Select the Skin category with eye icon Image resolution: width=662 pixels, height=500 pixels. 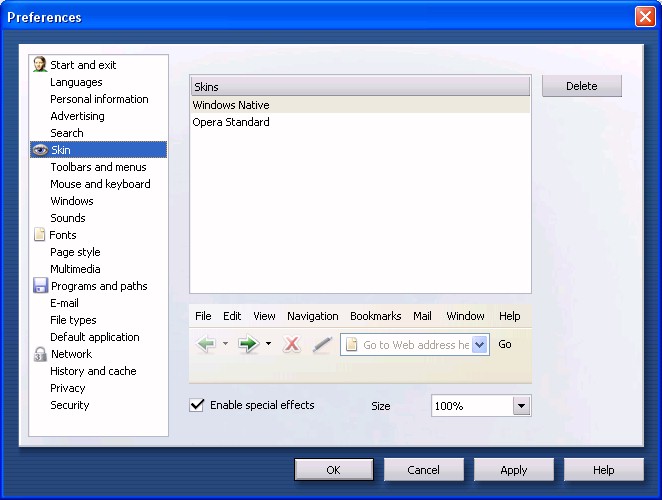(60, 150)
